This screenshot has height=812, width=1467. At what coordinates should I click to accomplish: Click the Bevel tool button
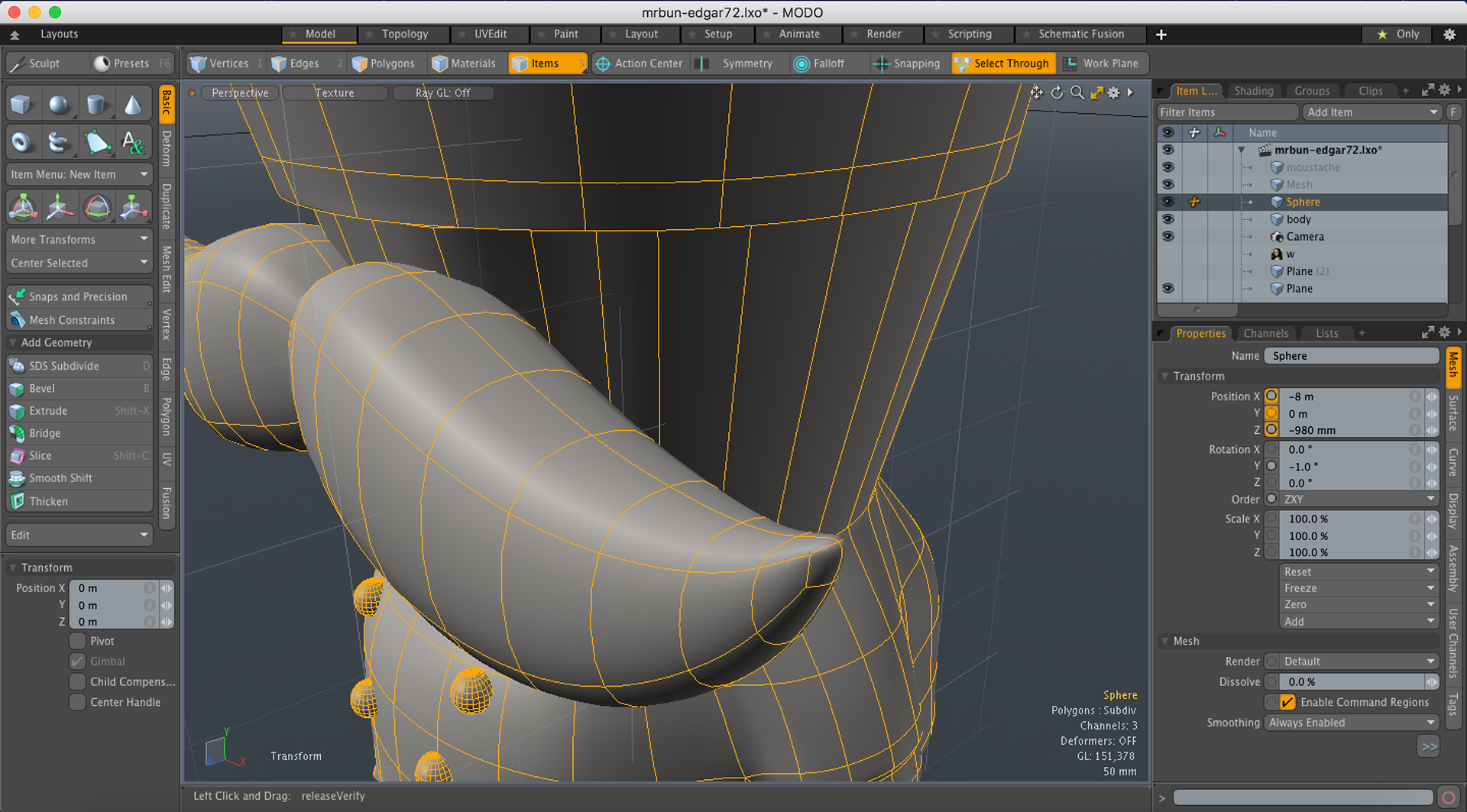point(79,388)
